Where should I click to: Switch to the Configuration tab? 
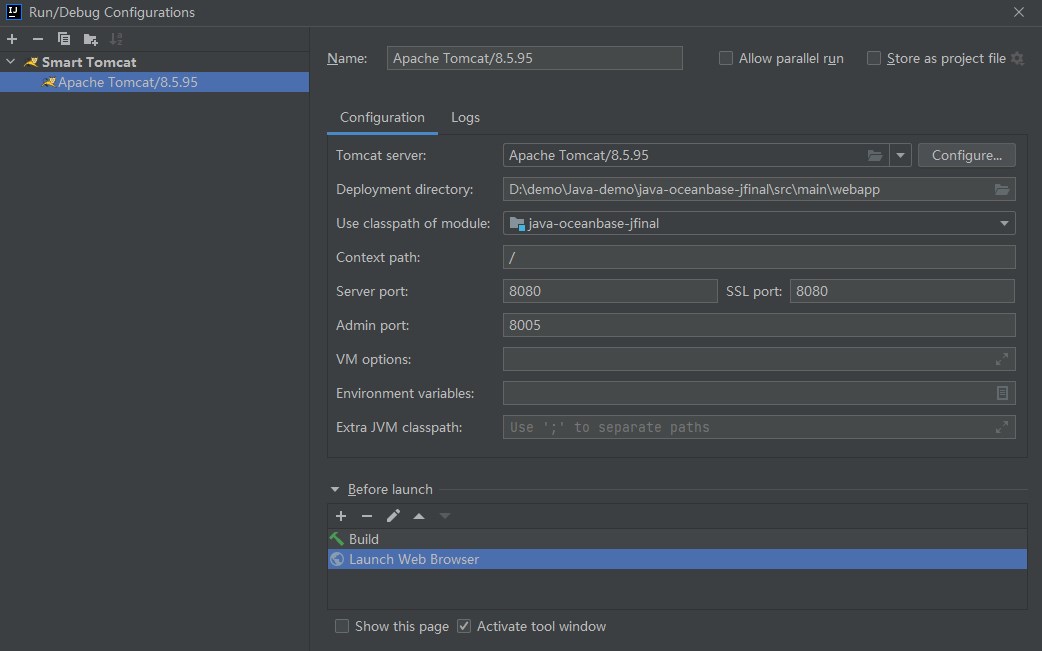click(x=382, y=117)
